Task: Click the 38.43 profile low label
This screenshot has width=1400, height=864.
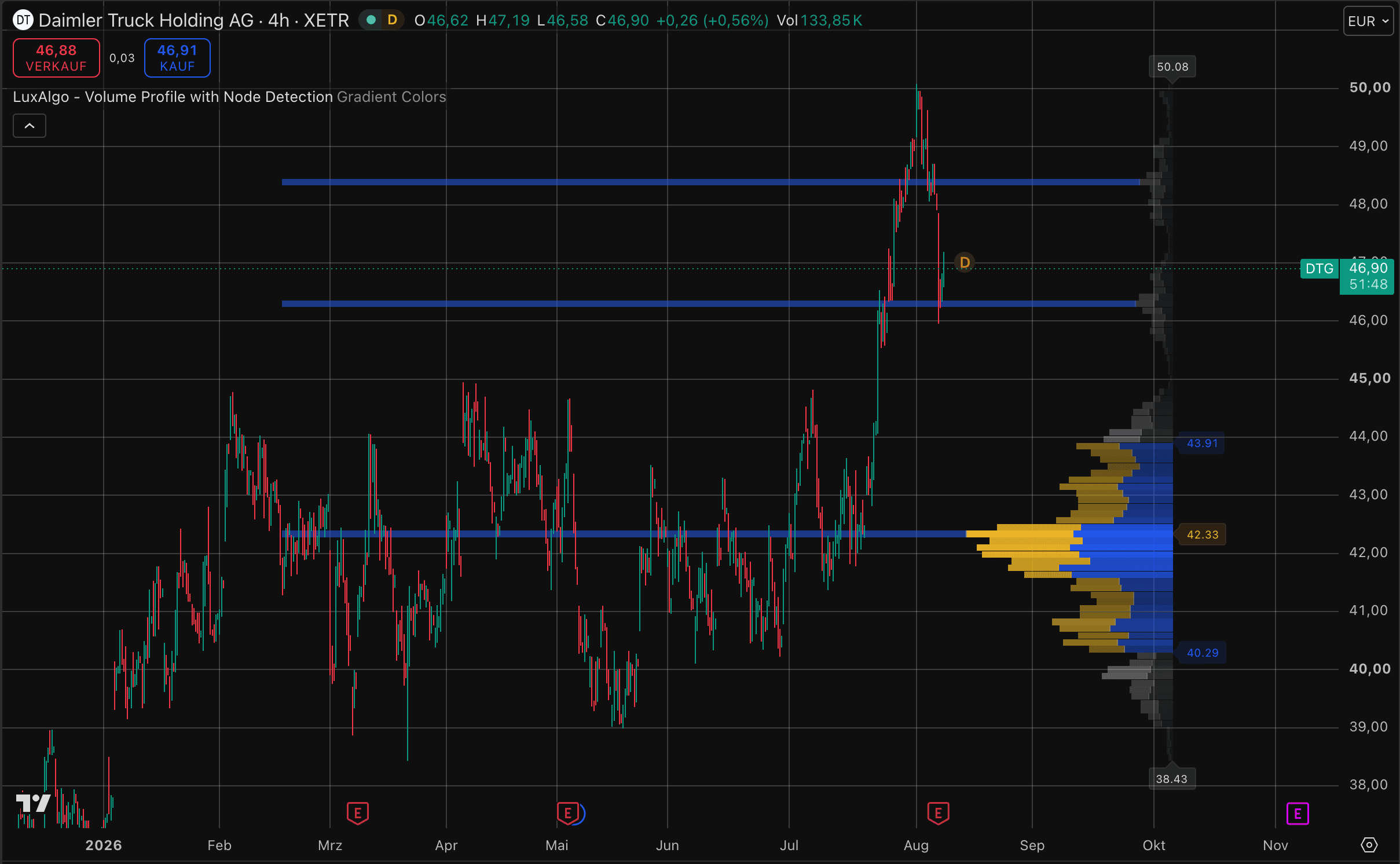Action: click(1171, 779)
